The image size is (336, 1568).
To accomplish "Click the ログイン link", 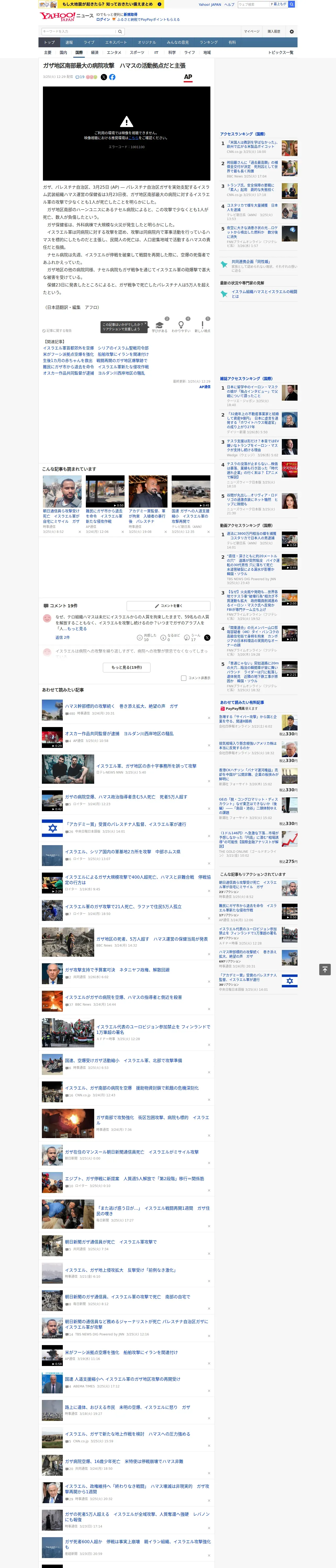I will point(103,20).
